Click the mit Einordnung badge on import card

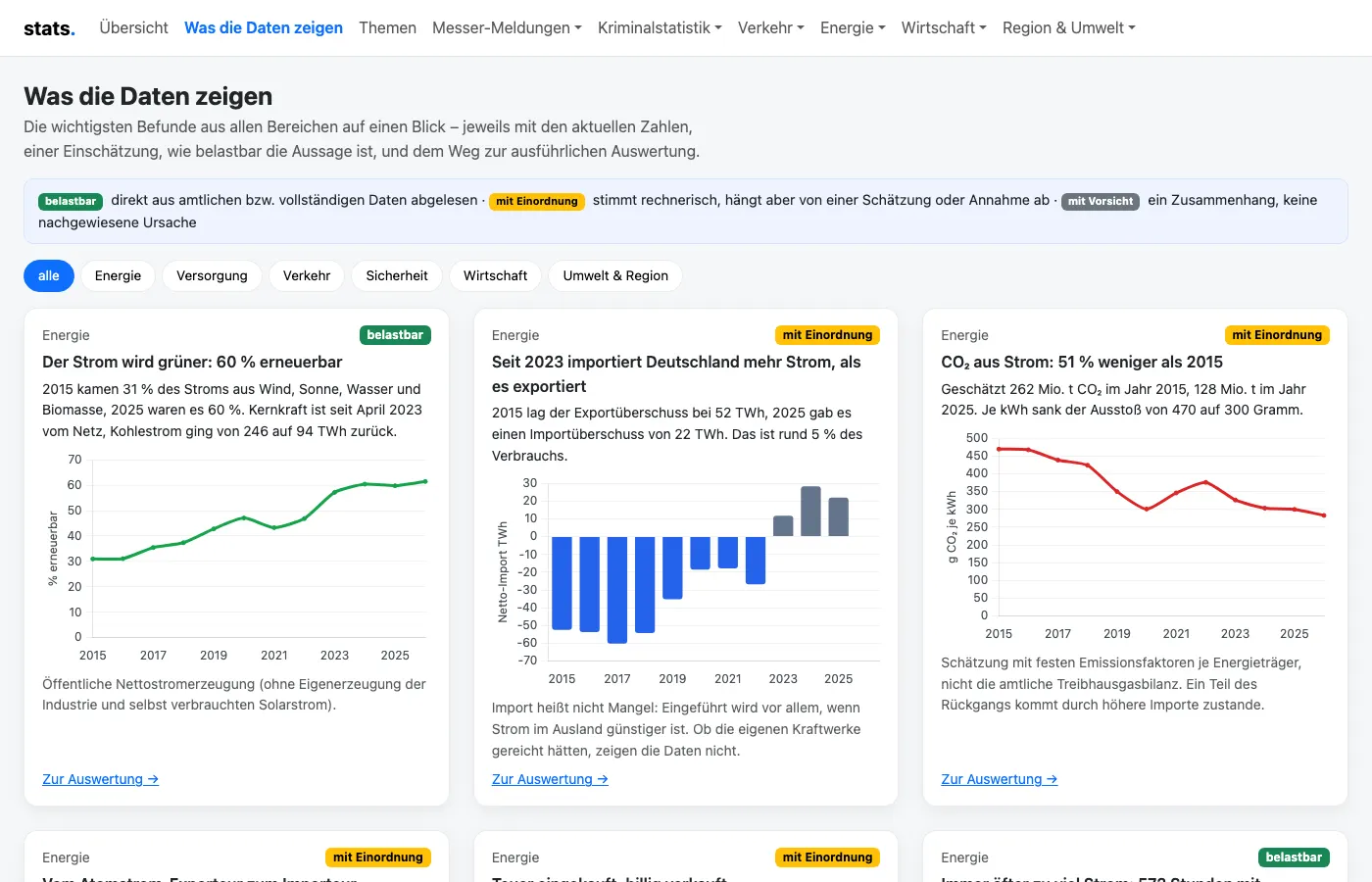click(827, 335)
